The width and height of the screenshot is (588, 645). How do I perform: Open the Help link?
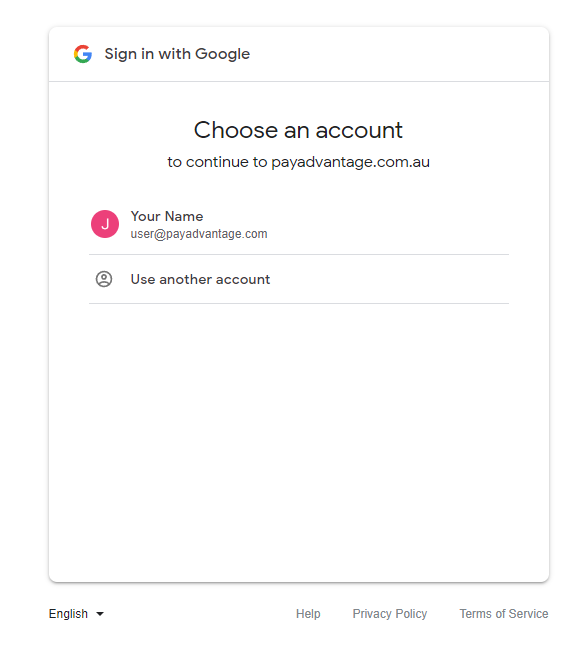[308, 614]
